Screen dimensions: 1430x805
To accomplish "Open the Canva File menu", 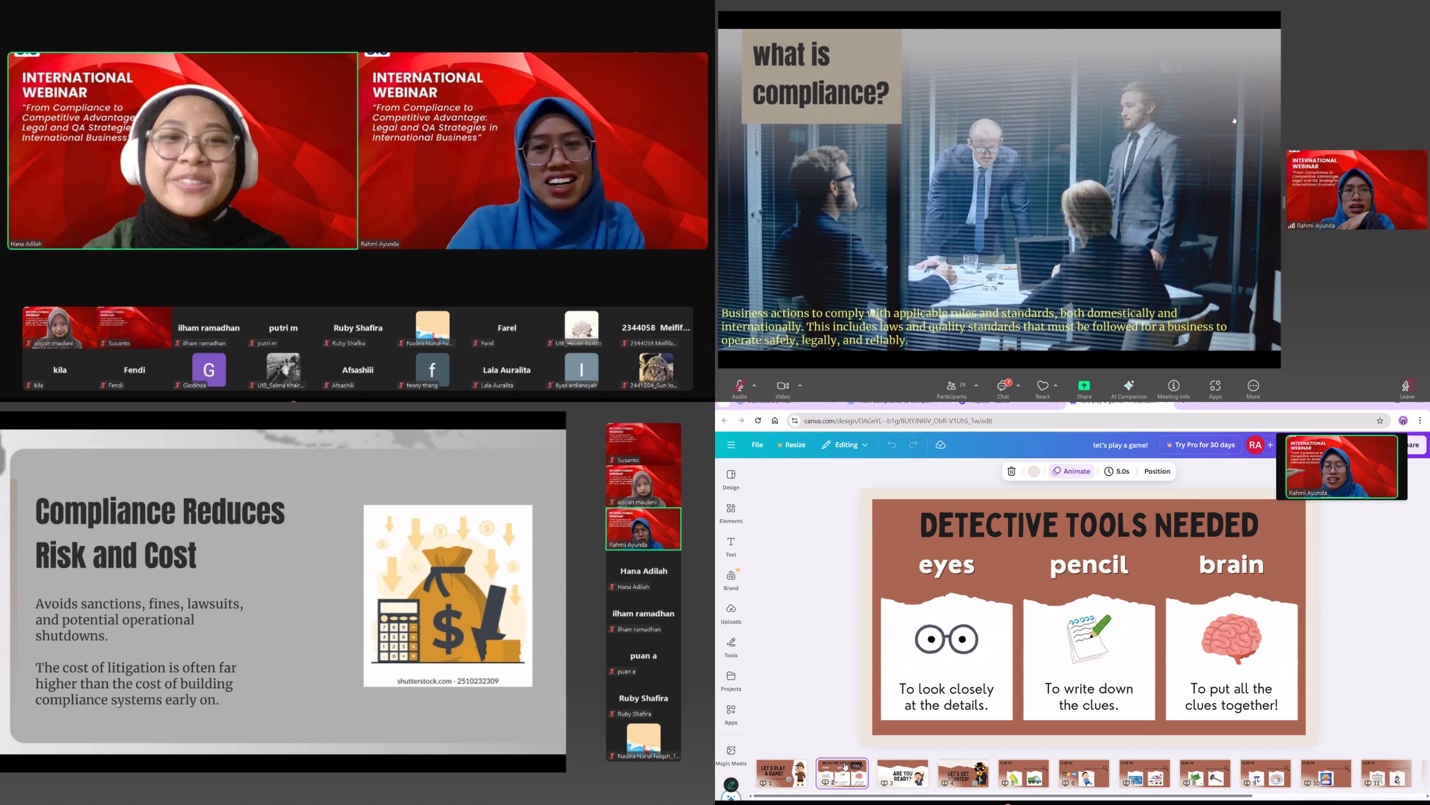I will [757, 445].
